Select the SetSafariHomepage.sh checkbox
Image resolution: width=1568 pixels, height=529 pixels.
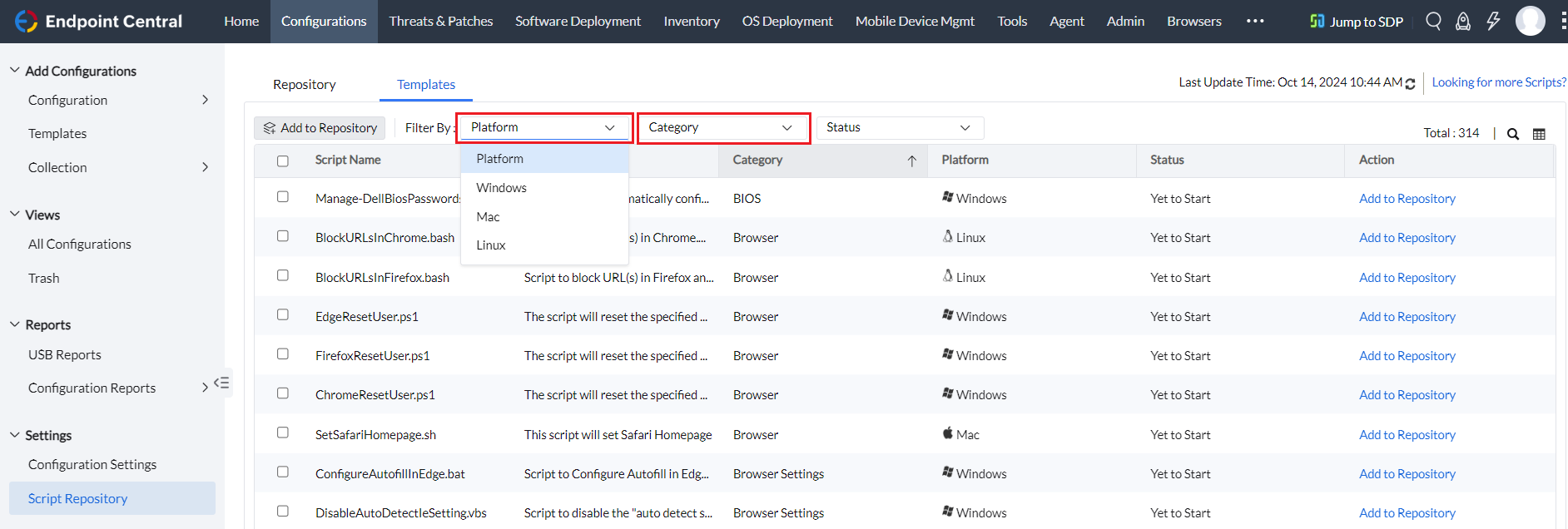283,433
